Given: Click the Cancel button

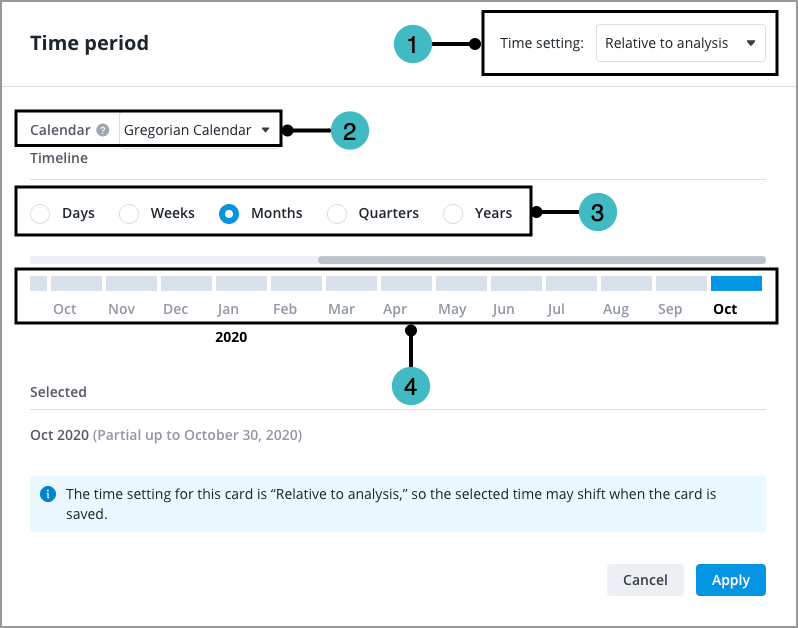Looking at the screenshot, I should tap(645, 580).
